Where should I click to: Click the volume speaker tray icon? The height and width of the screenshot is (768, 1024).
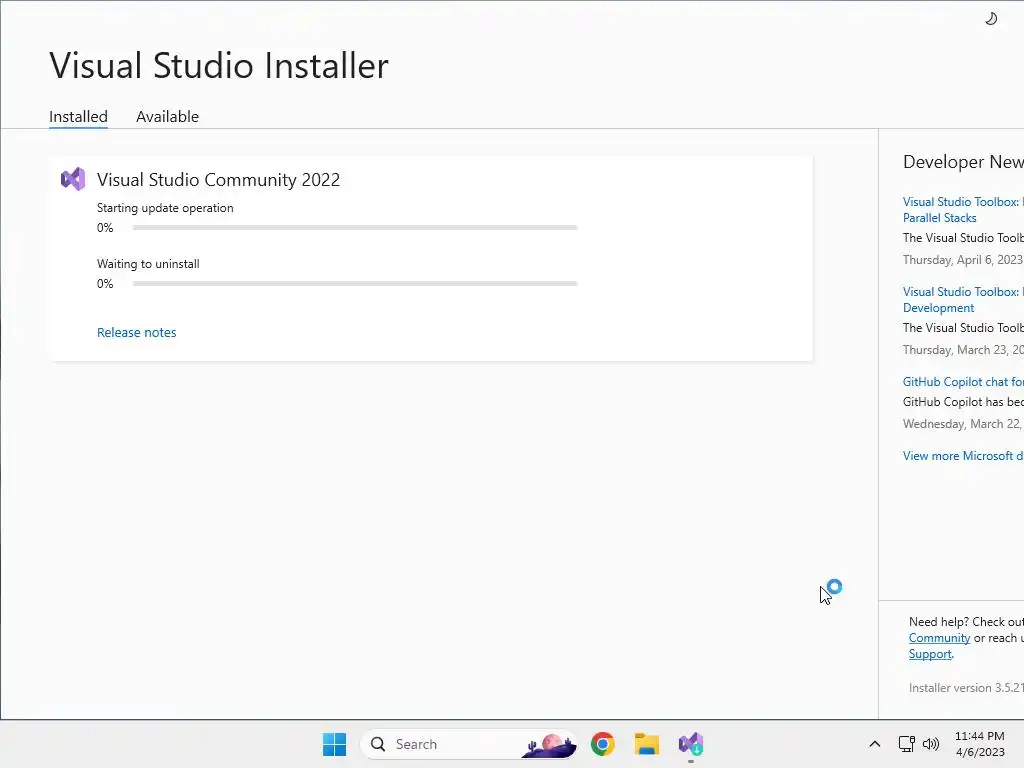point(931,744)
